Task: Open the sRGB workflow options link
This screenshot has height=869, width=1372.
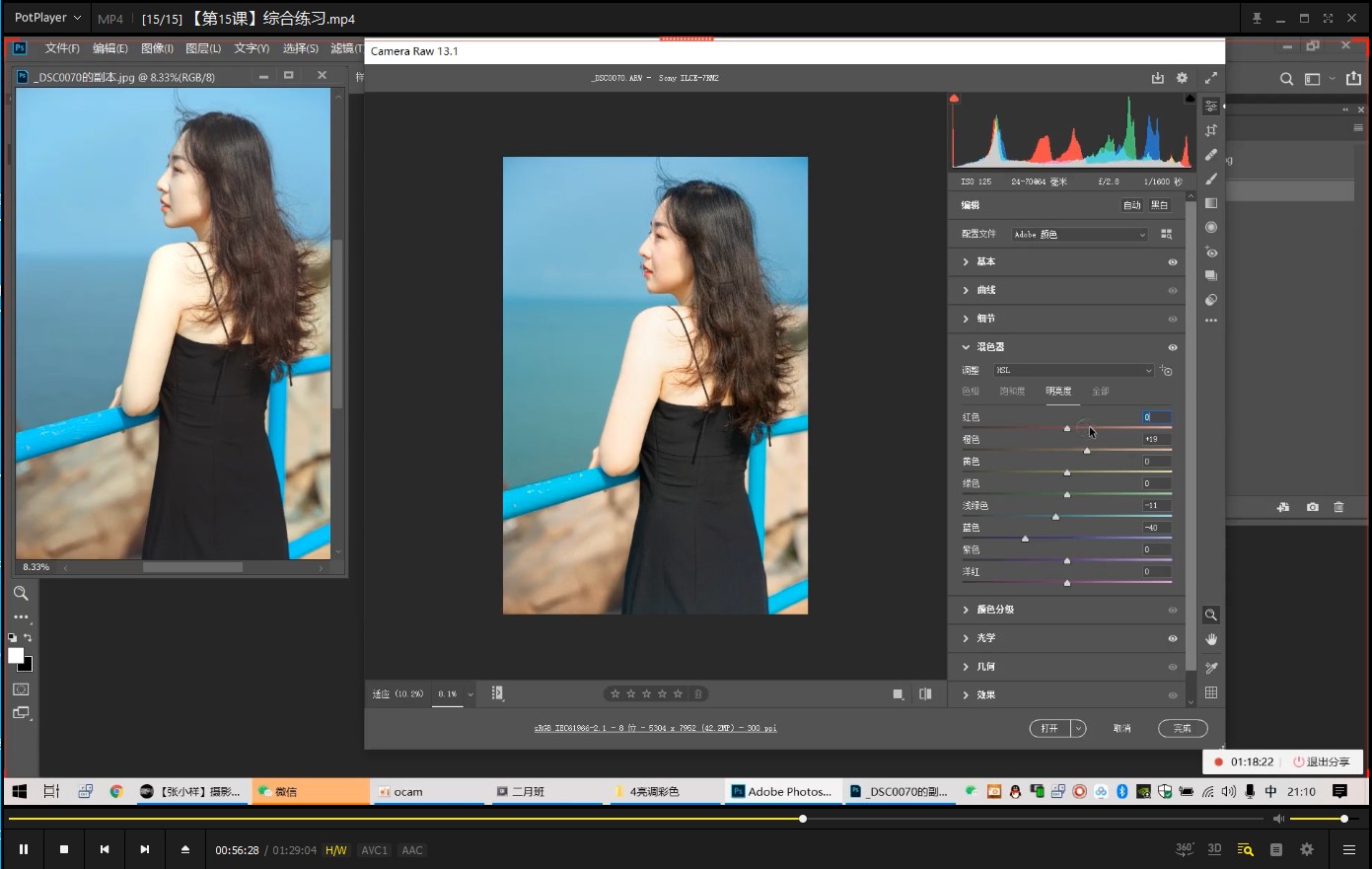Action: (655, 728)
